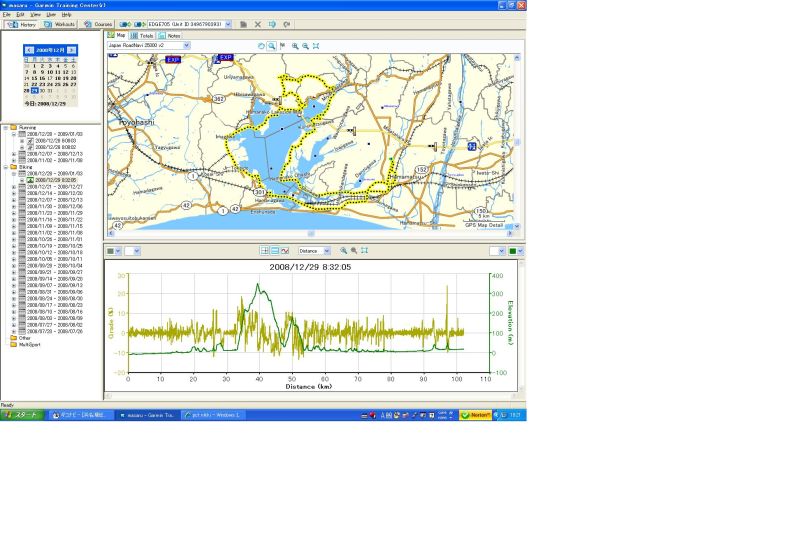Click the Norton tray indicator
Viewport: 800px width, 533px height.
(x=476, y=415)
